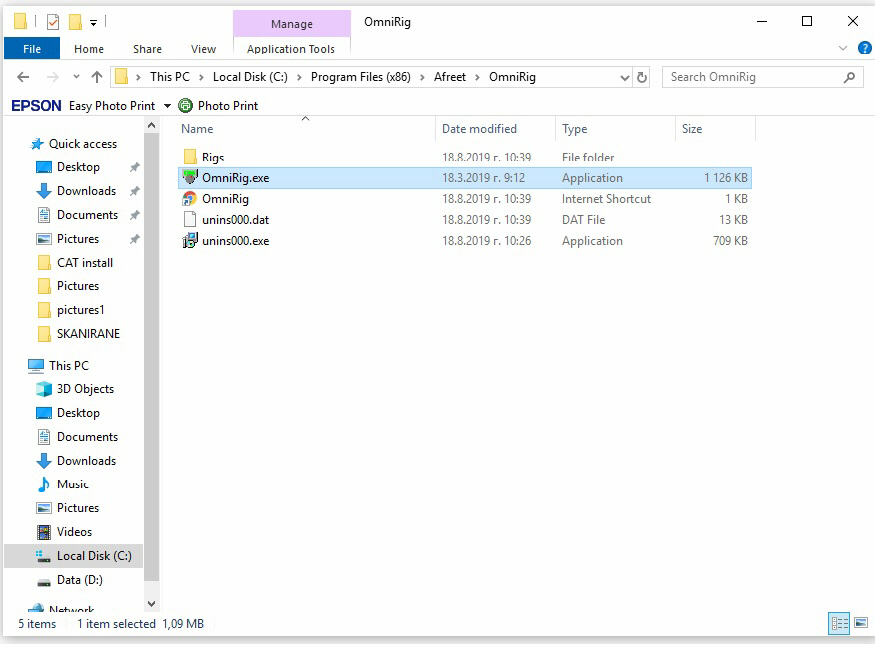
Task: Click navigation pane scroll up arrow
Action: tap(151, 126)
